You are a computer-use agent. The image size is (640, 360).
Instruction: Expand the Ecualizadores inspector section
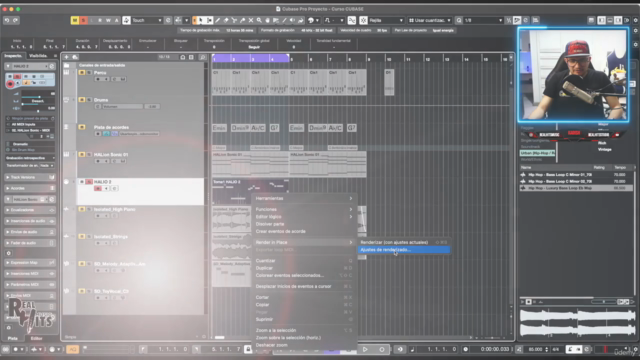click(30, 210)
